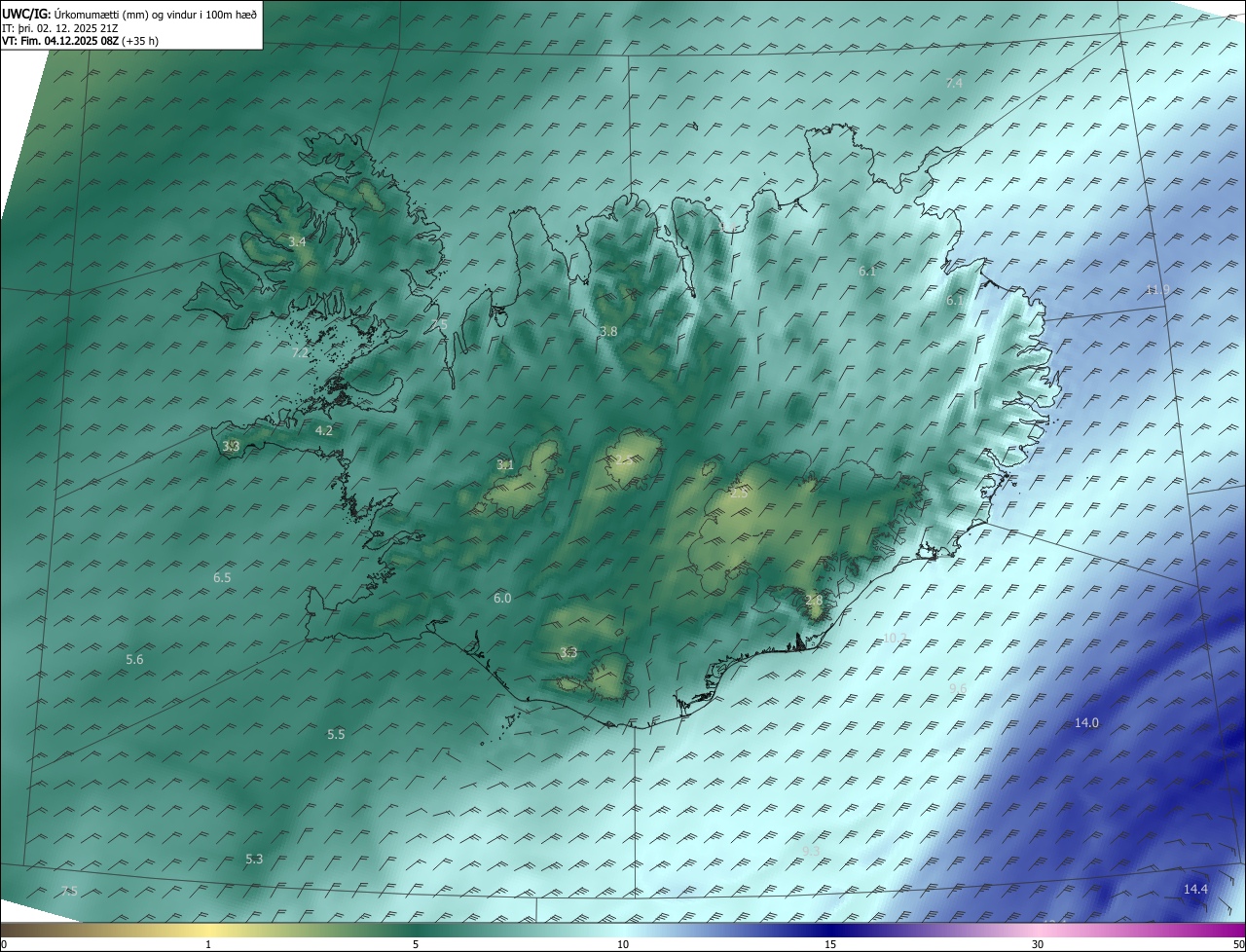Screen dimensions: 1246x952
Task: Click the map value 14.0
Action: 1086,723
